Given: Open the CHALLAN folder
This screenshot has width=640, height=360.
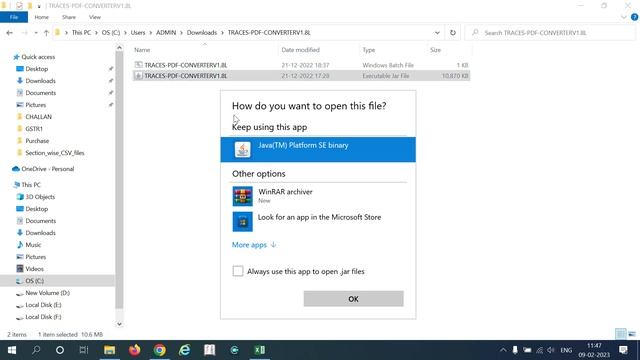Looking at the screenshot, I should pyautogui.click(x=38, y=117).
